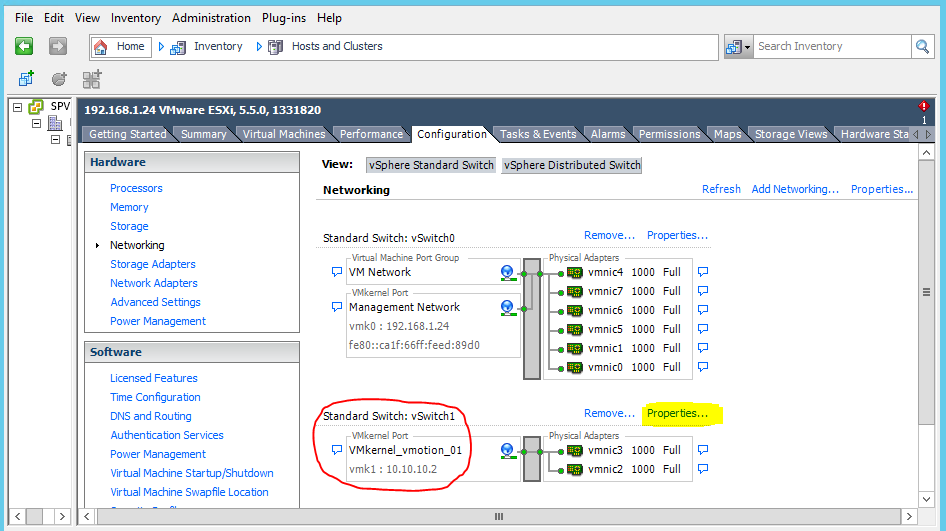Screen dimensions: 946x531
Task: Click speech bubble left of VMkernel_vmotion_01
Action: tap(337, 450)
